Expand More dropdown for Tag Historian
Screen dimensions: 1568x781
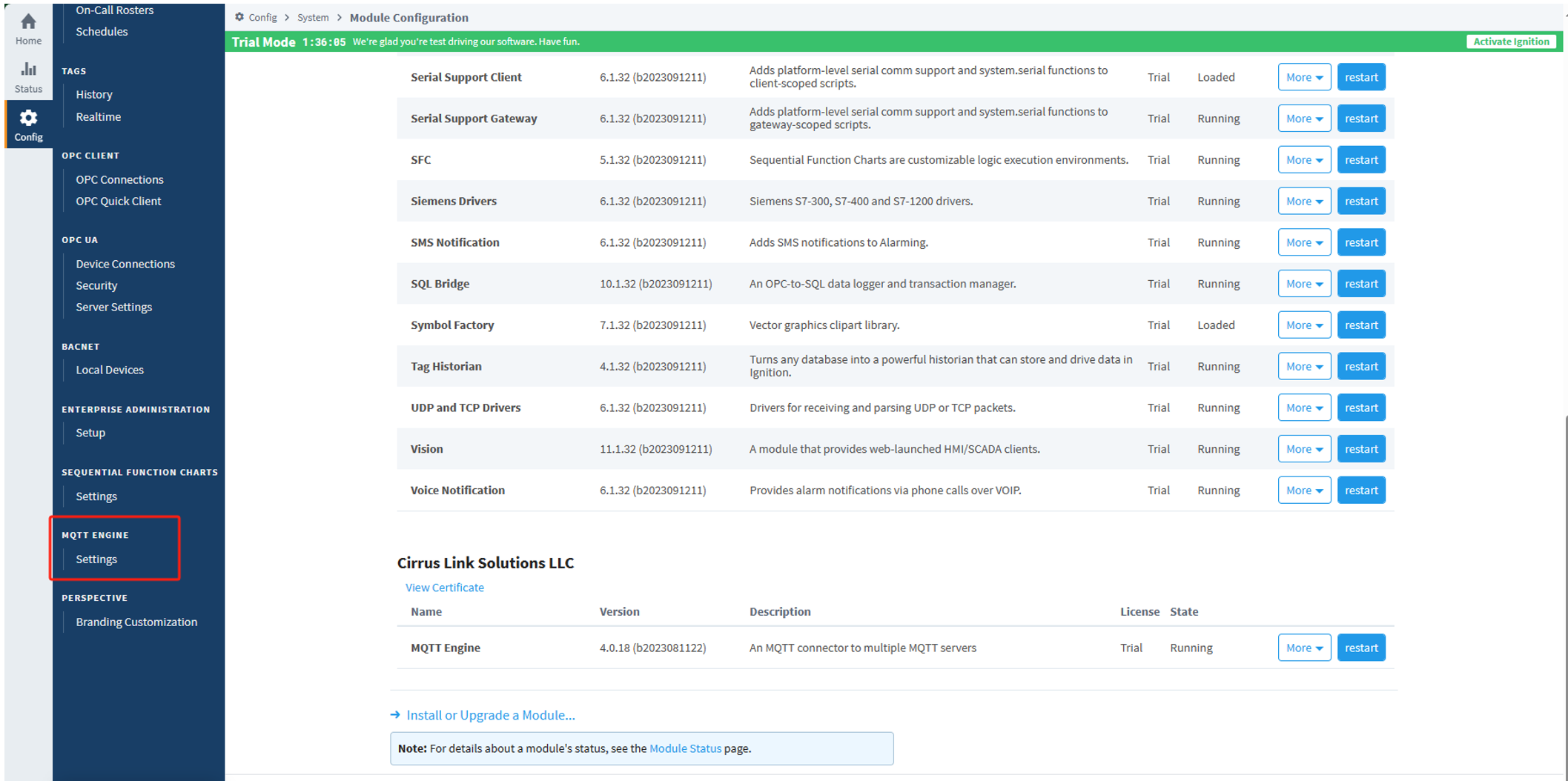pos(1303,367)
